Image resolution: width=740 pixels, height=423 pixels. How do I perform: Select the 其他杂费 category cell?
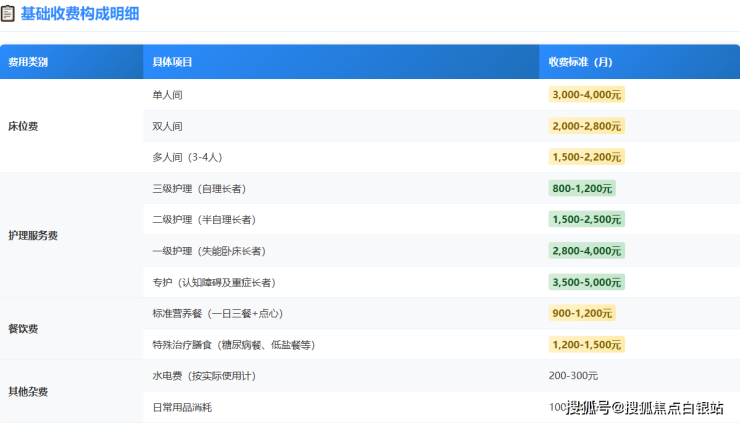(x=28, y=391)
